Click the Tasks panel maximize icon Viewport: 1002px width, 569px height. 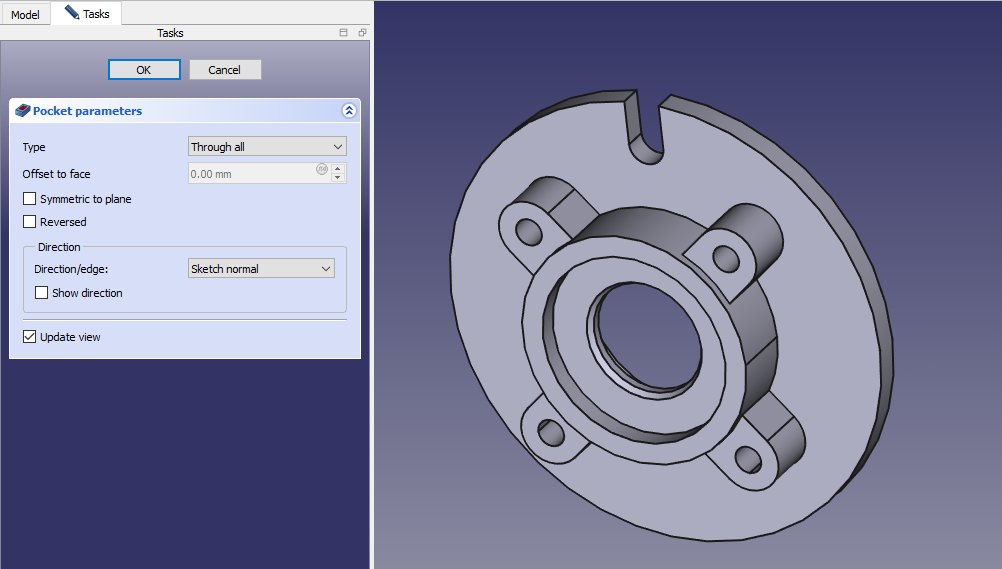344,33
